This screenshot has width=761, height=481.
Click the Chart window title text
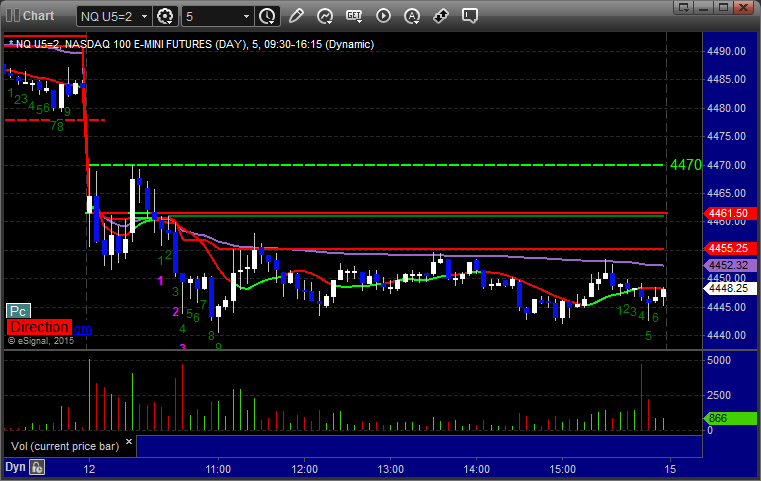pos(38,16)
